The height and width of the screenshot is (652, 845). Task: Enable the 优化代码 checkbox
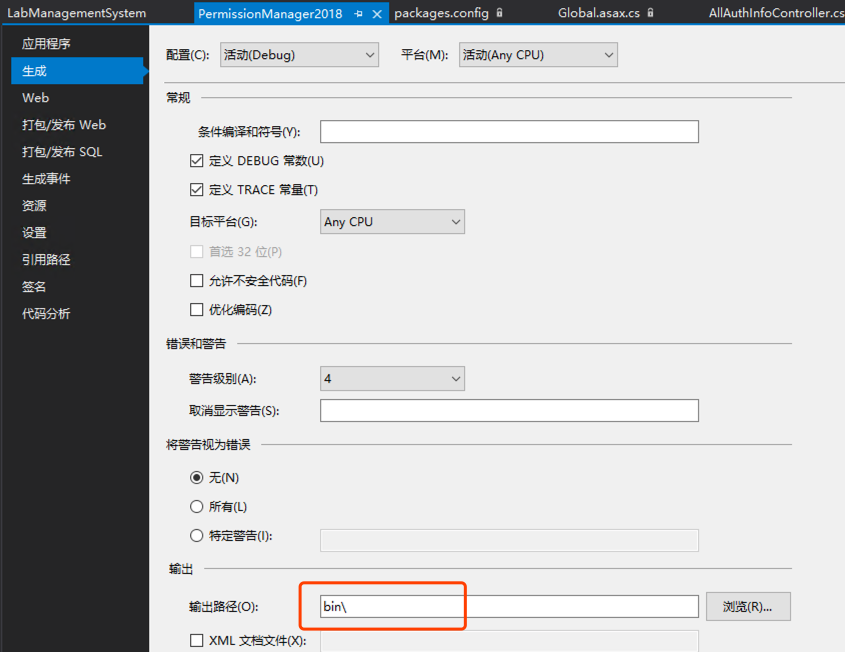pos(197,310)
